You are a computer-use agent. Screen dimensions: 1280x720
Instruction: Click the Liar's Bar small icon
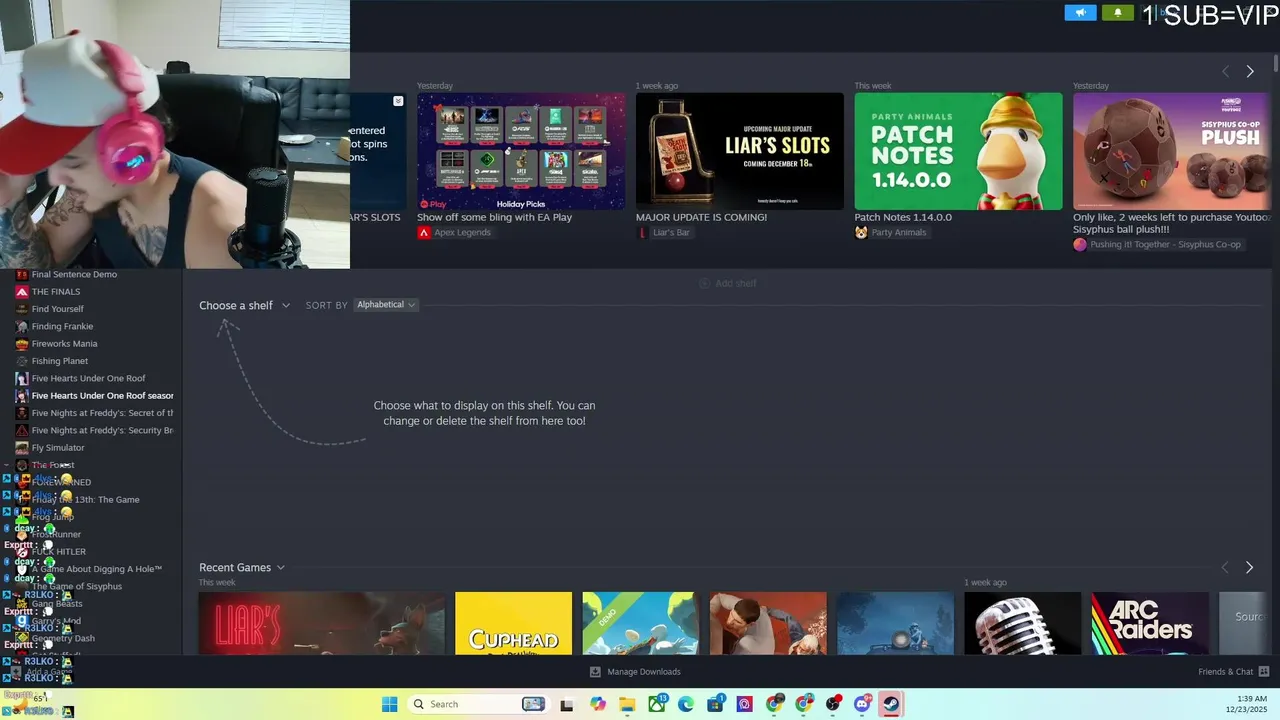tap(643, 232)
